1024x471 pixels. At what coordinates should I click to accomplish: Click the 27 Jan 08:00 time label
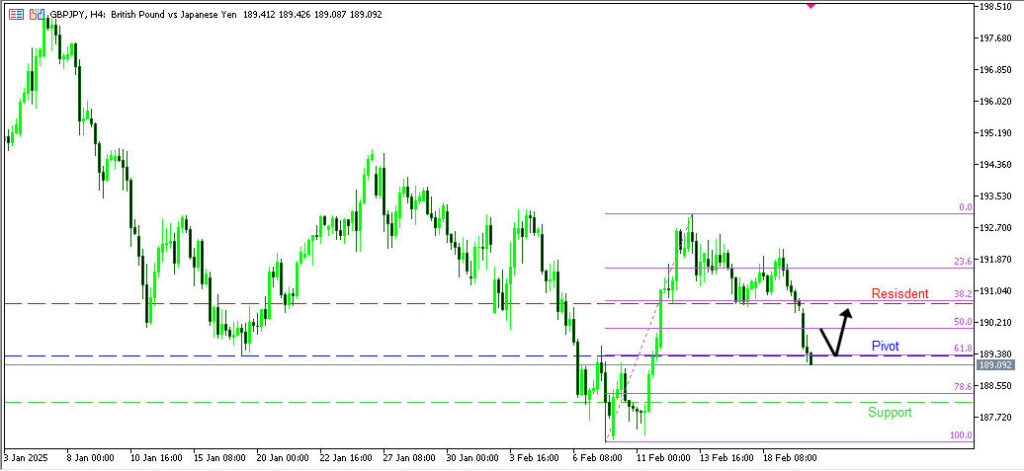pyautogui.click(x=407, y=459)
